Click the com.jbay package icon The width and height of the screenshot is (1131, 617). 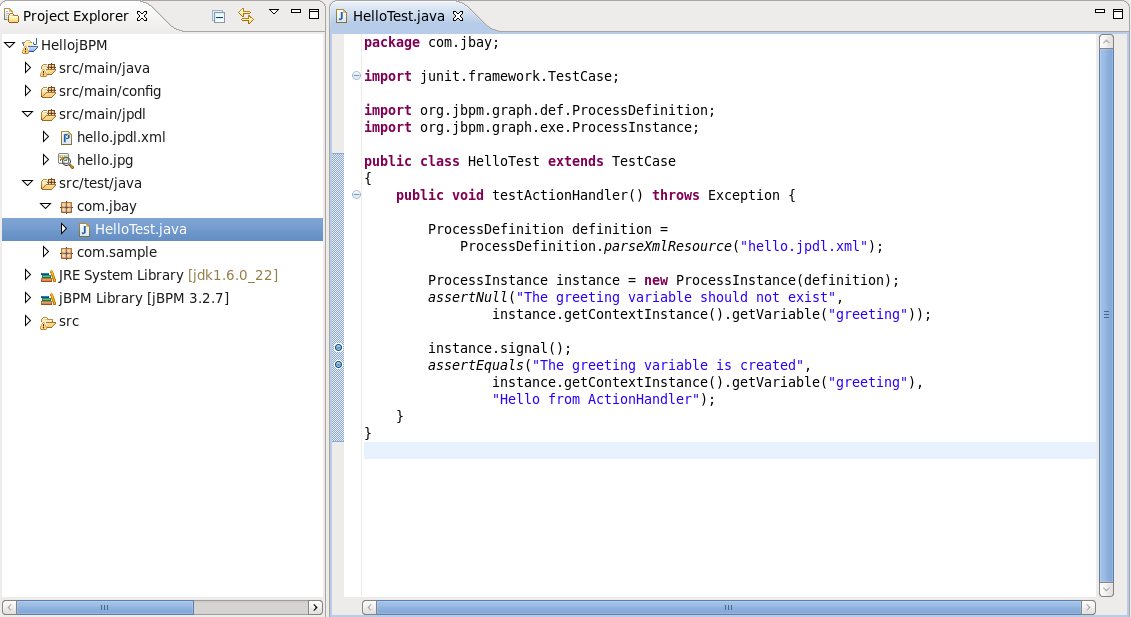(x=66, y=207)
